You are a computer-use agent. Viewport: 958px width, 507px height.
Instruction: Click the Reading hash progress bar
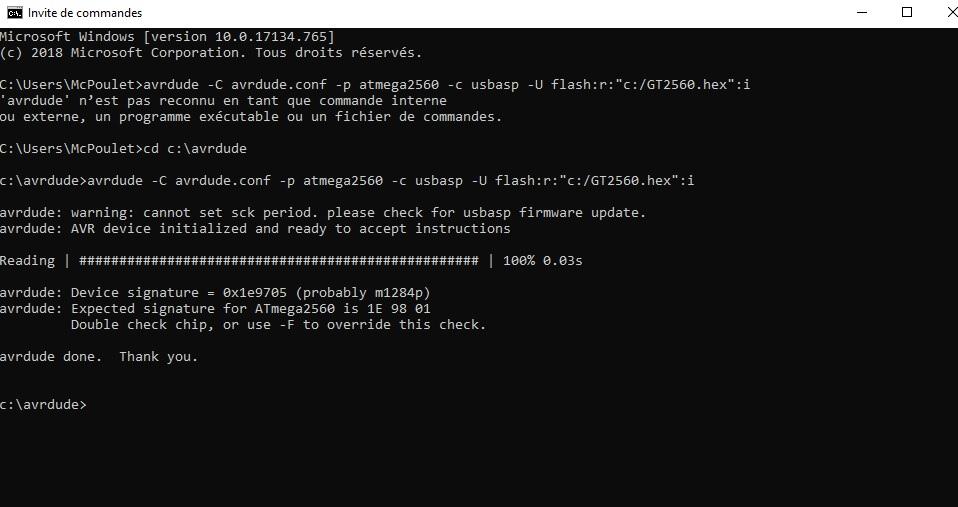point(278,261)
